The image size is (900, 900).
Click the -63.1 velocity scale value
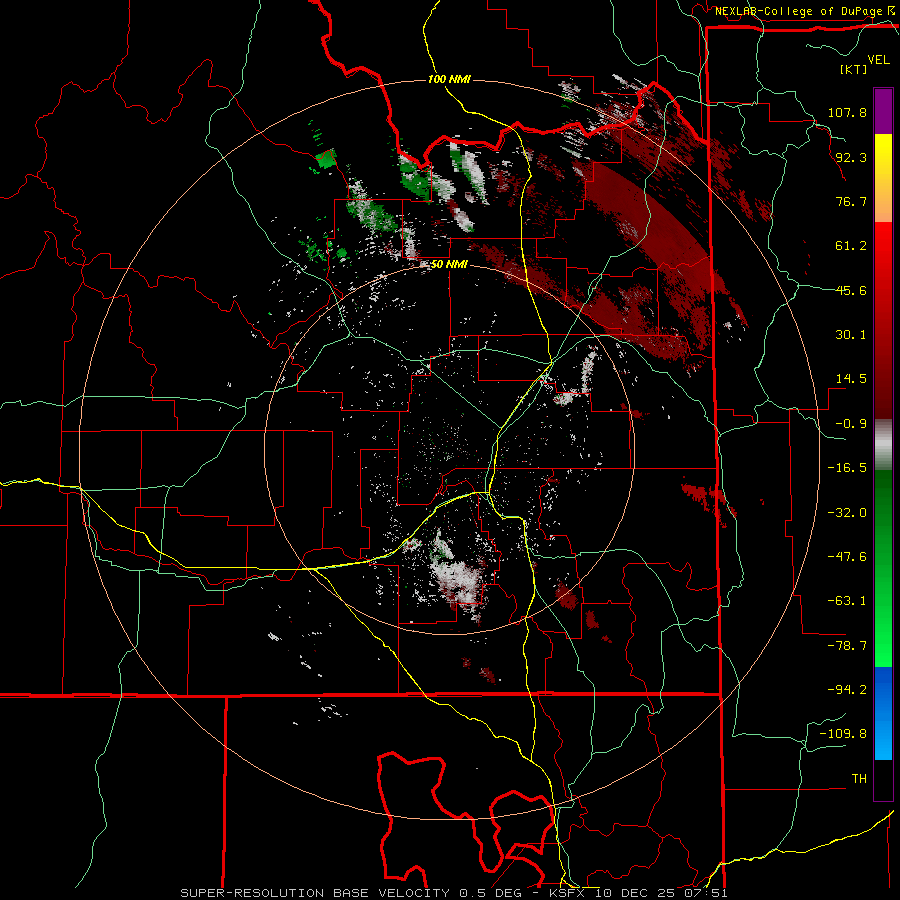coord(847,601)
